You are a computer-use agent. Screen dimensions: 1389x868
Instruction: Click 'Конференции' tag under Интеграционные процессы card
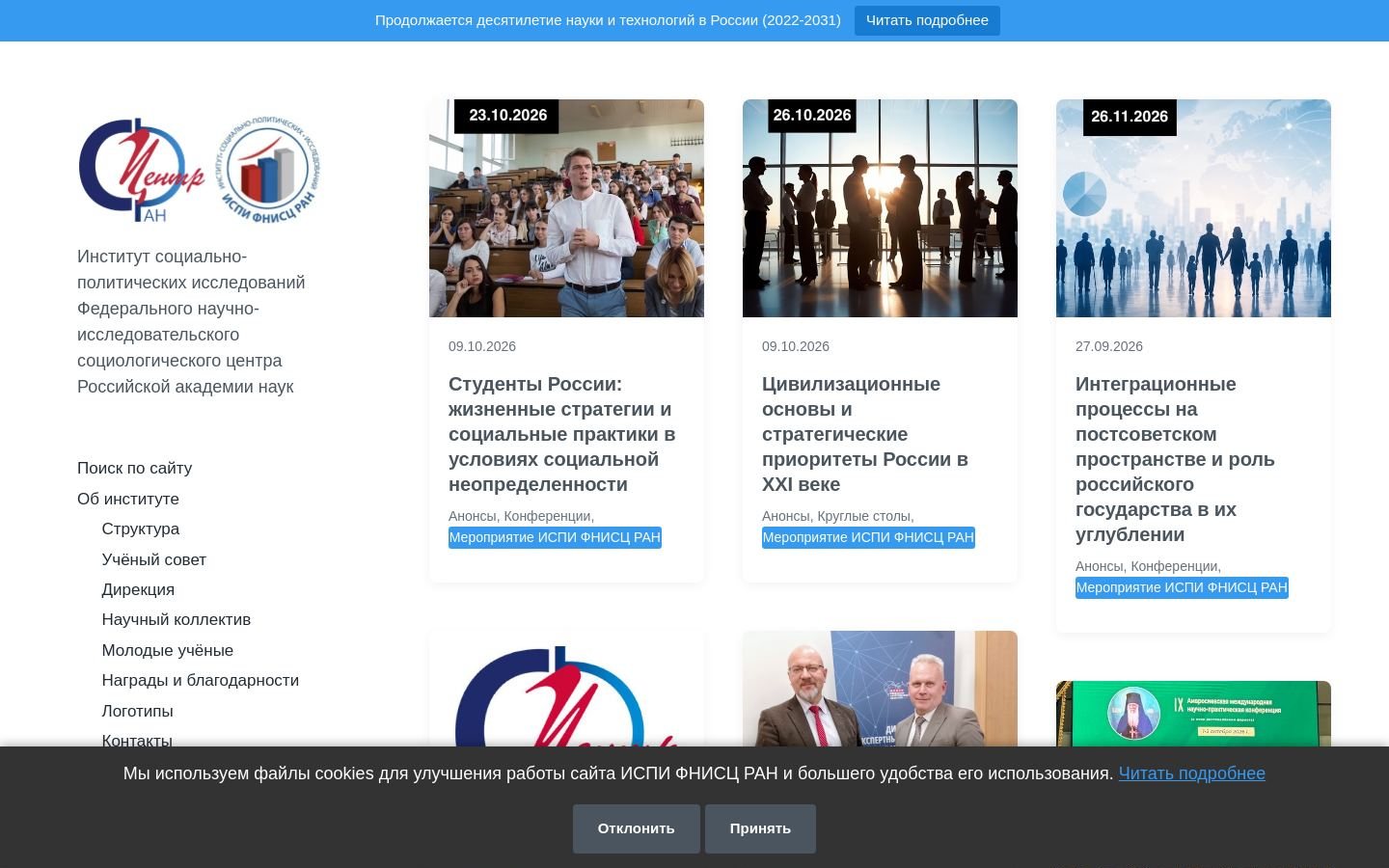click(x=1174, y=566)
